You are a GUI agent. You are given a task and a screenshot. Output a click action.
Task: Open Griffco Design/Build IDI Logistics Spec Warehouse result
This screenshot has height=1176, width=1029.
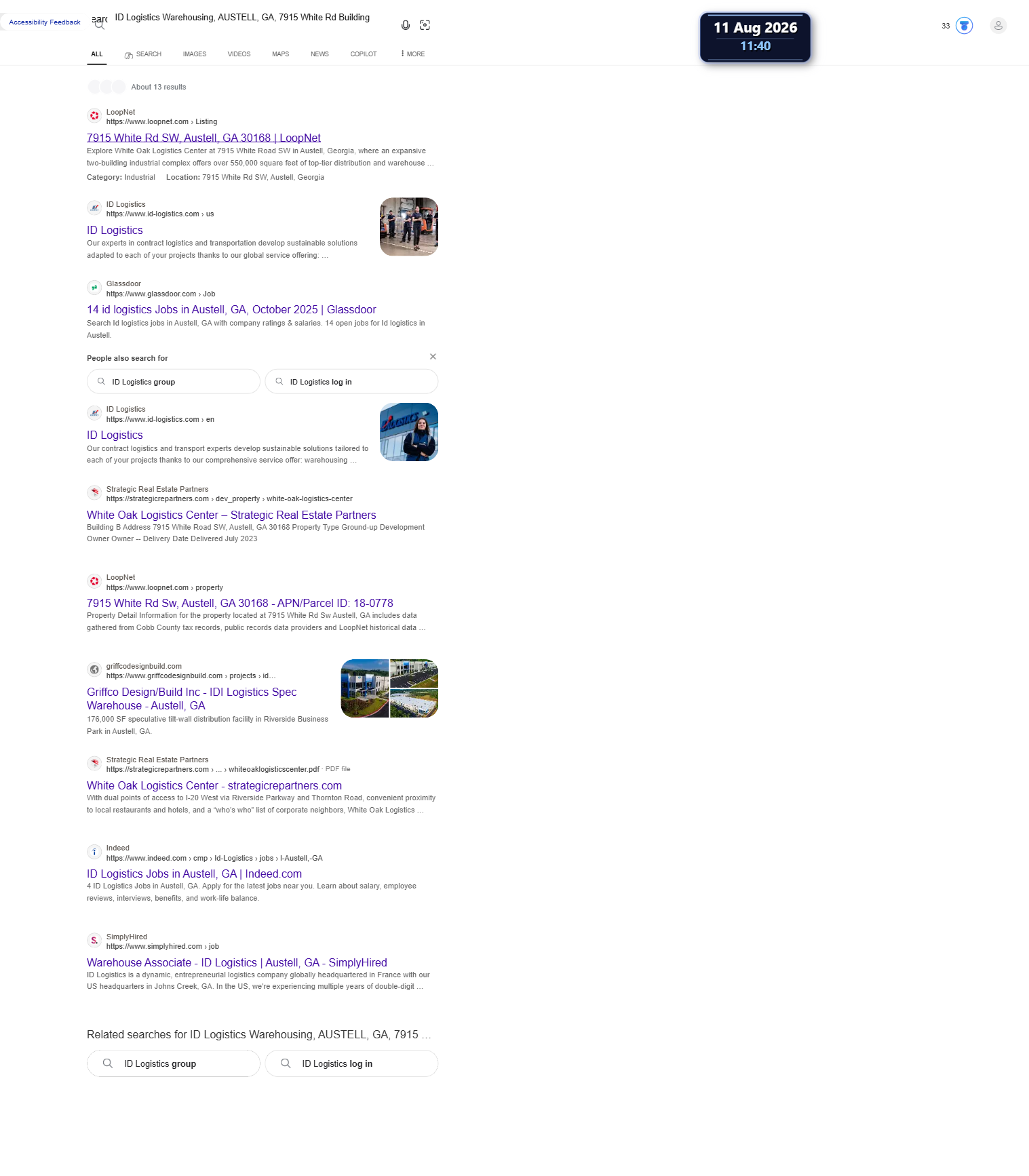(192, 699)
